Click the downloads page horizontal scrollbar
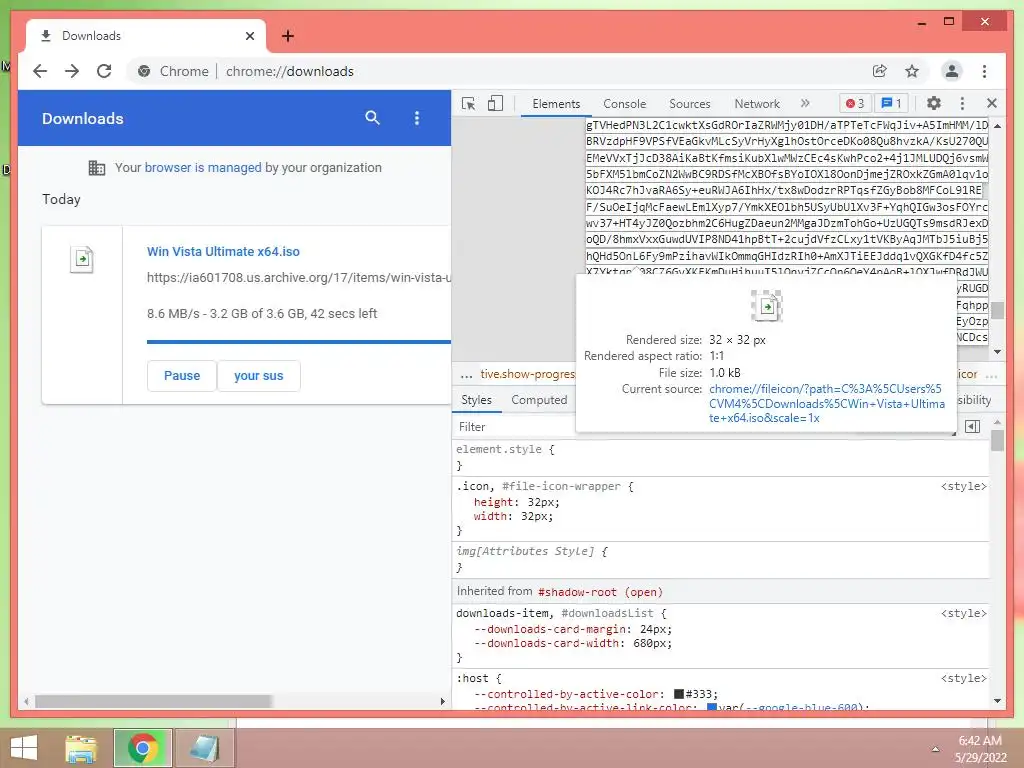1024x768 pixels. [x=153, y=701]
